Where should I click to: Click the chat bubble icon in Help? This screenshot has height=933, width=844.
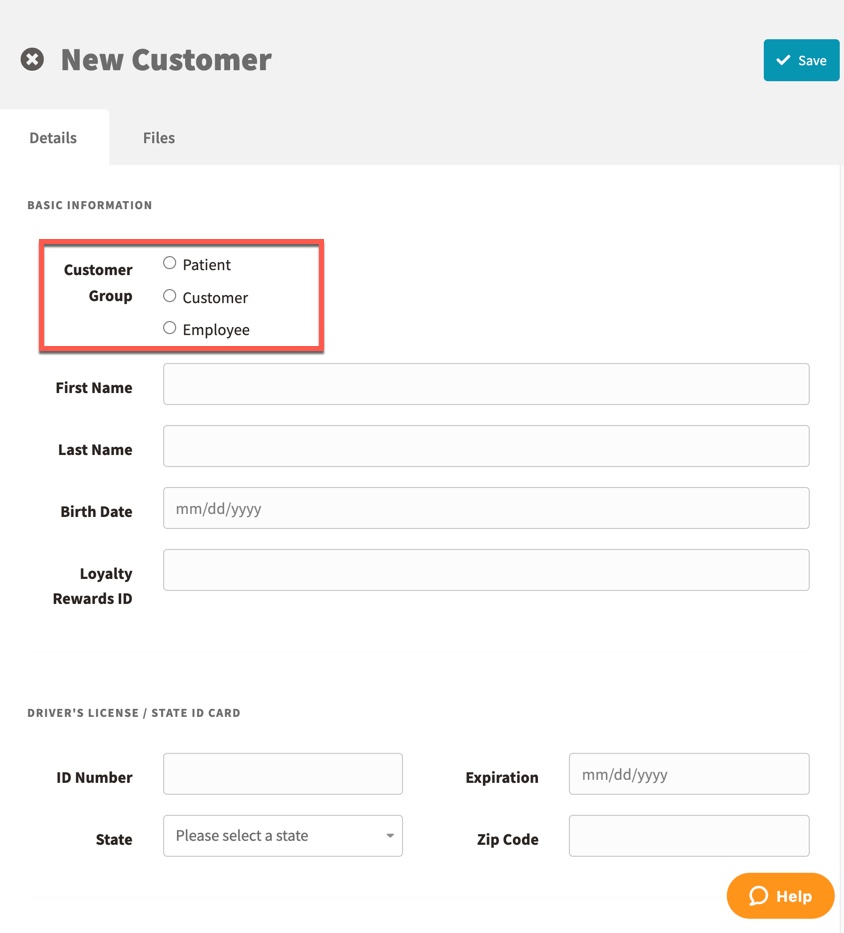coord(758,896)
